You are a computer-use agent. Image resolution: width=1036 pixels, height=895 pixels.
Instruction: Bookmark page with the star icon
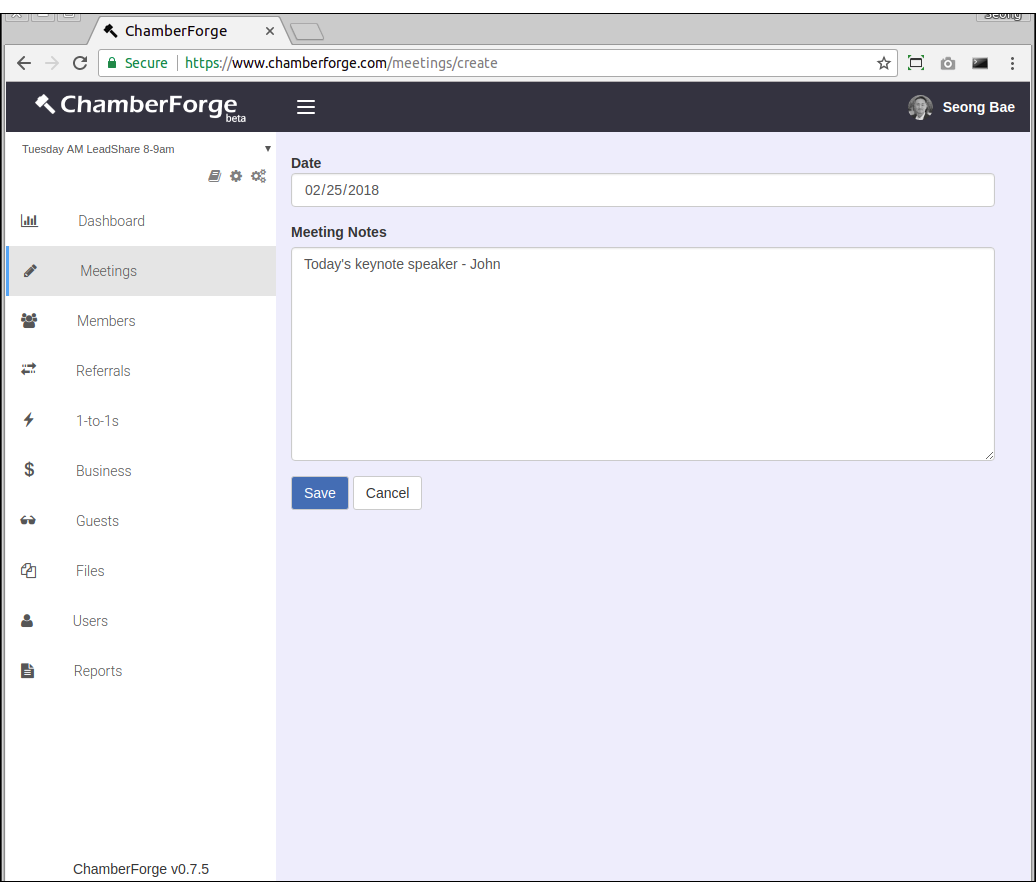click(884, 63)
